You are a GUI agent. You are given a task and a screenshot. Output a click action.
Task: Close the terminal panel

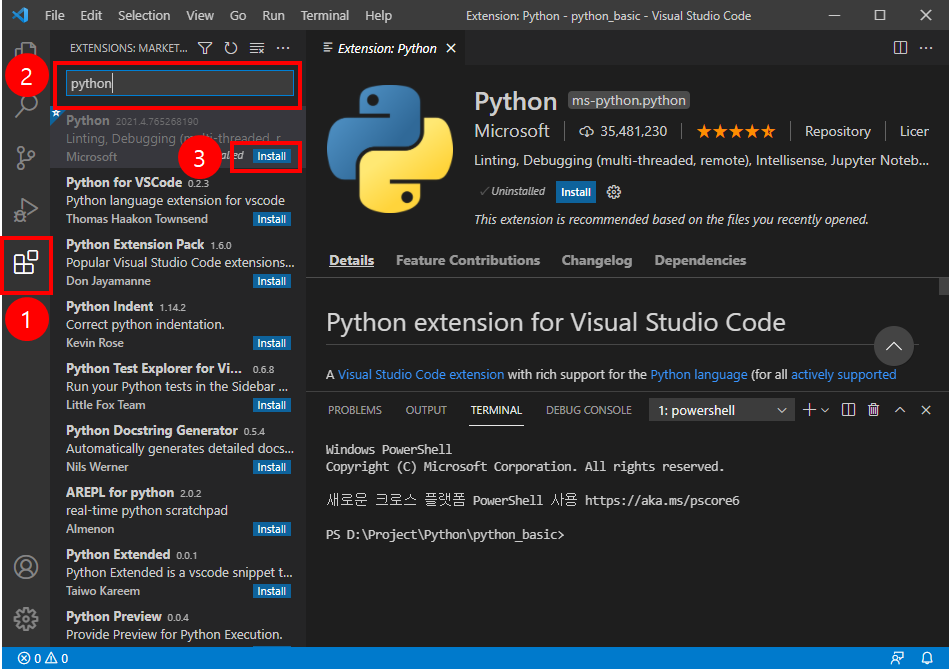point(926,410)
